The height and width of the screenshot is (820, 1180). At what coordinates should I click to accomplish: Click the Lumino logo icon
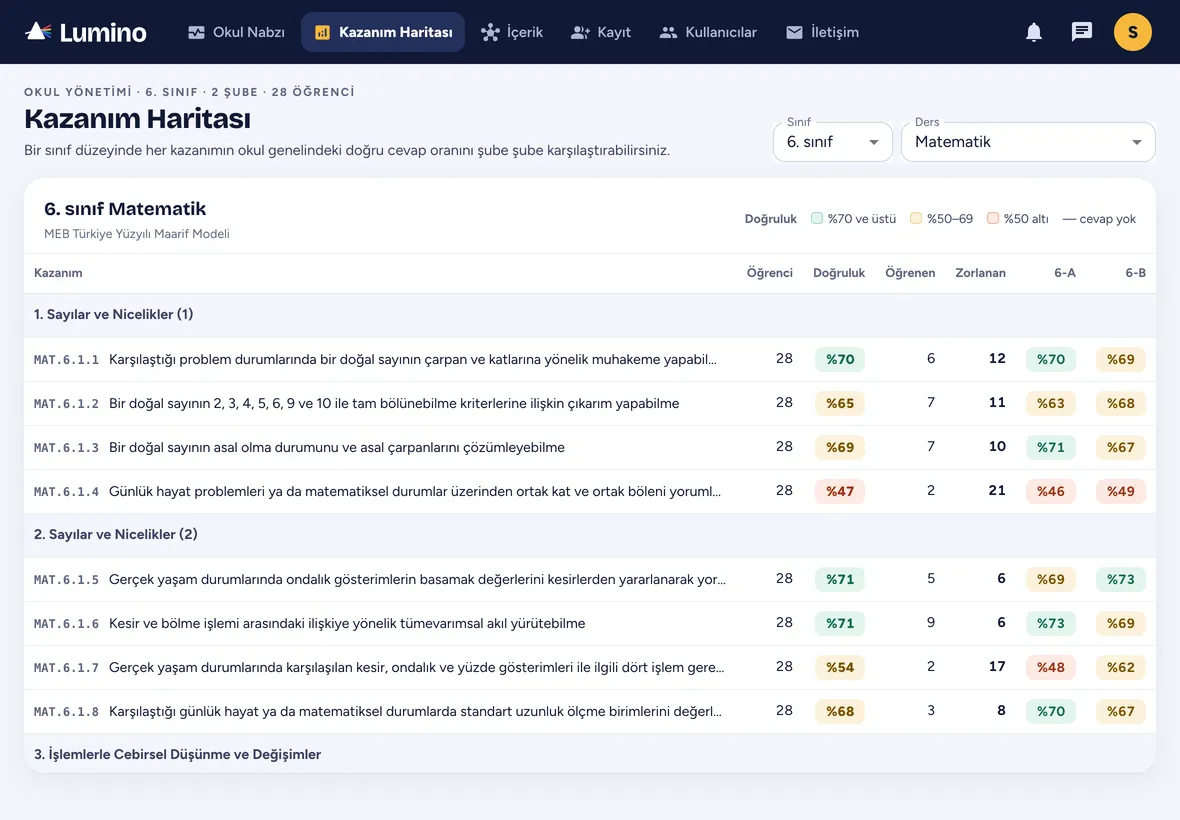tap(38, 32)
